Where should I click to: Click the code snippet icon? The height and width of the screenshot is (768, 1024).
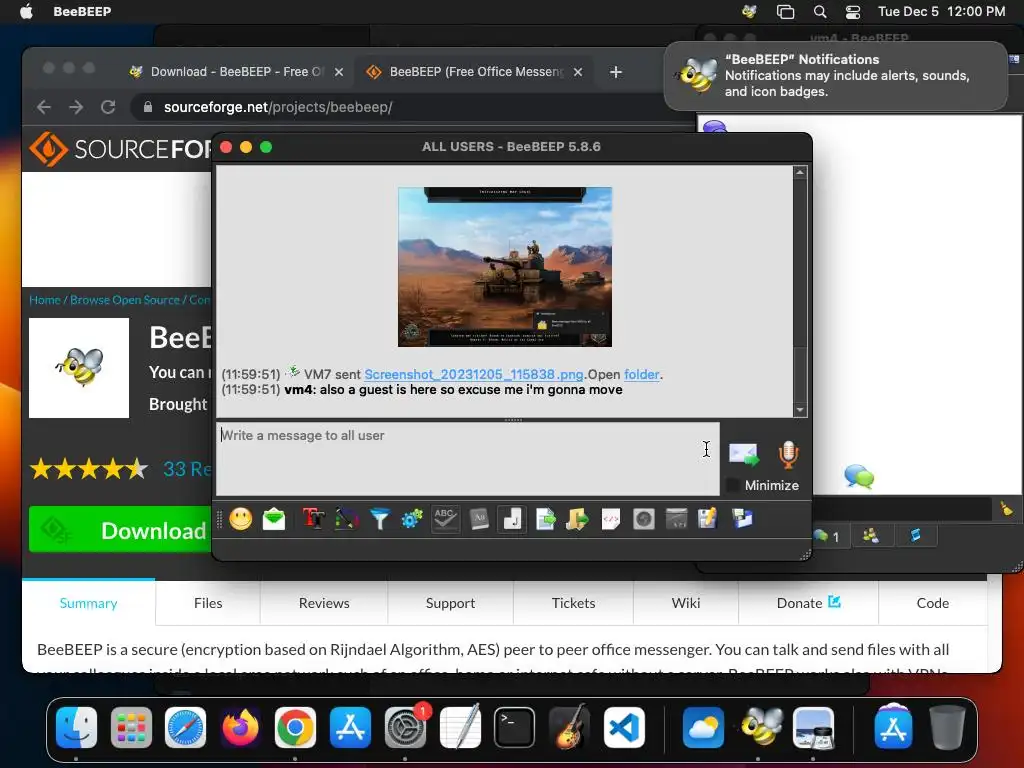pos(611,519)
